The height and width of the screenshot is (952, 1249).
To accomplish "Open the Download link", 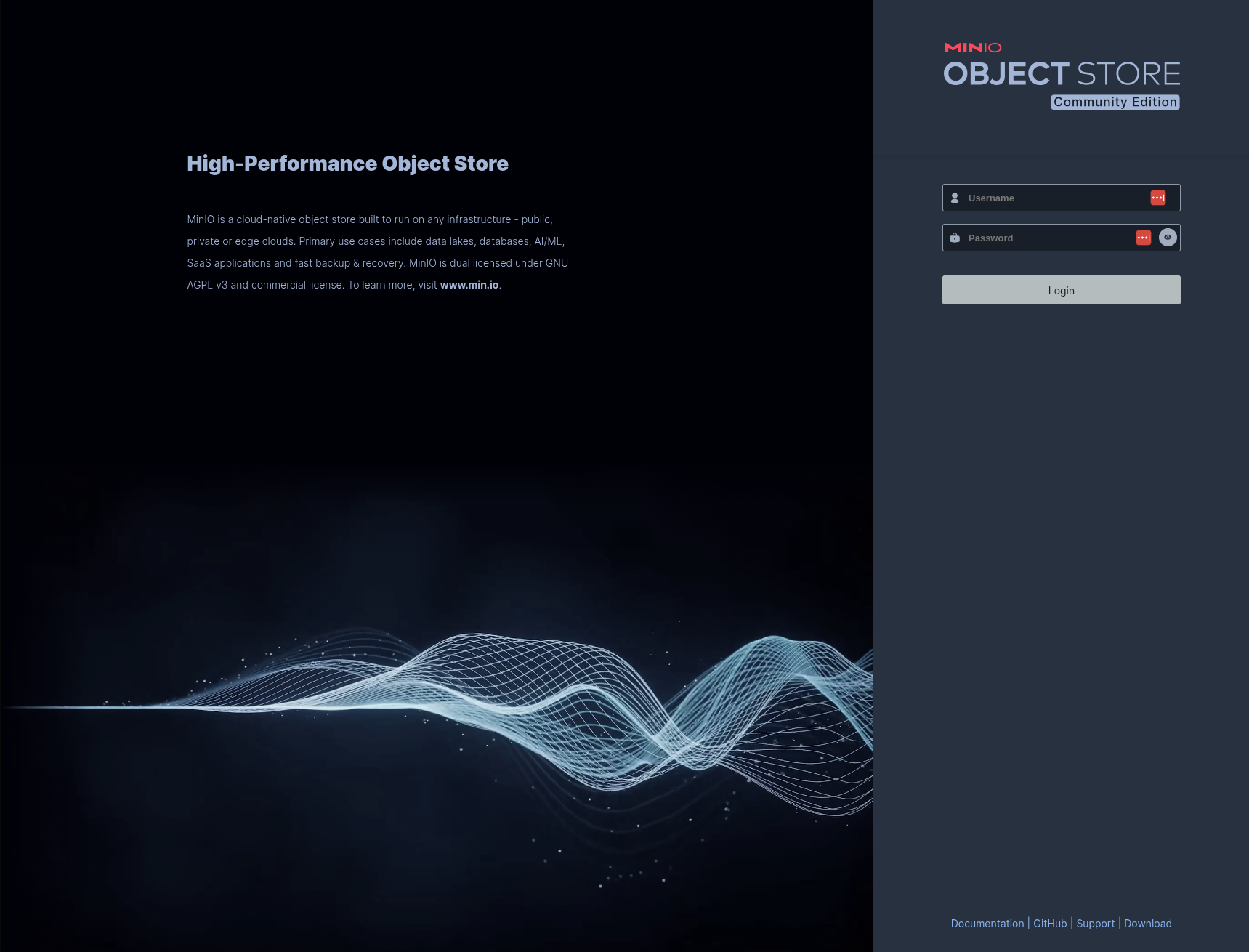I will [1147, 924].
